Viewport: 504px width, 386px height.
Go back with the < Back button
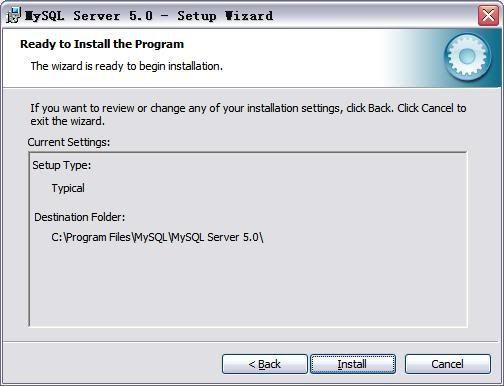point(265,364)
